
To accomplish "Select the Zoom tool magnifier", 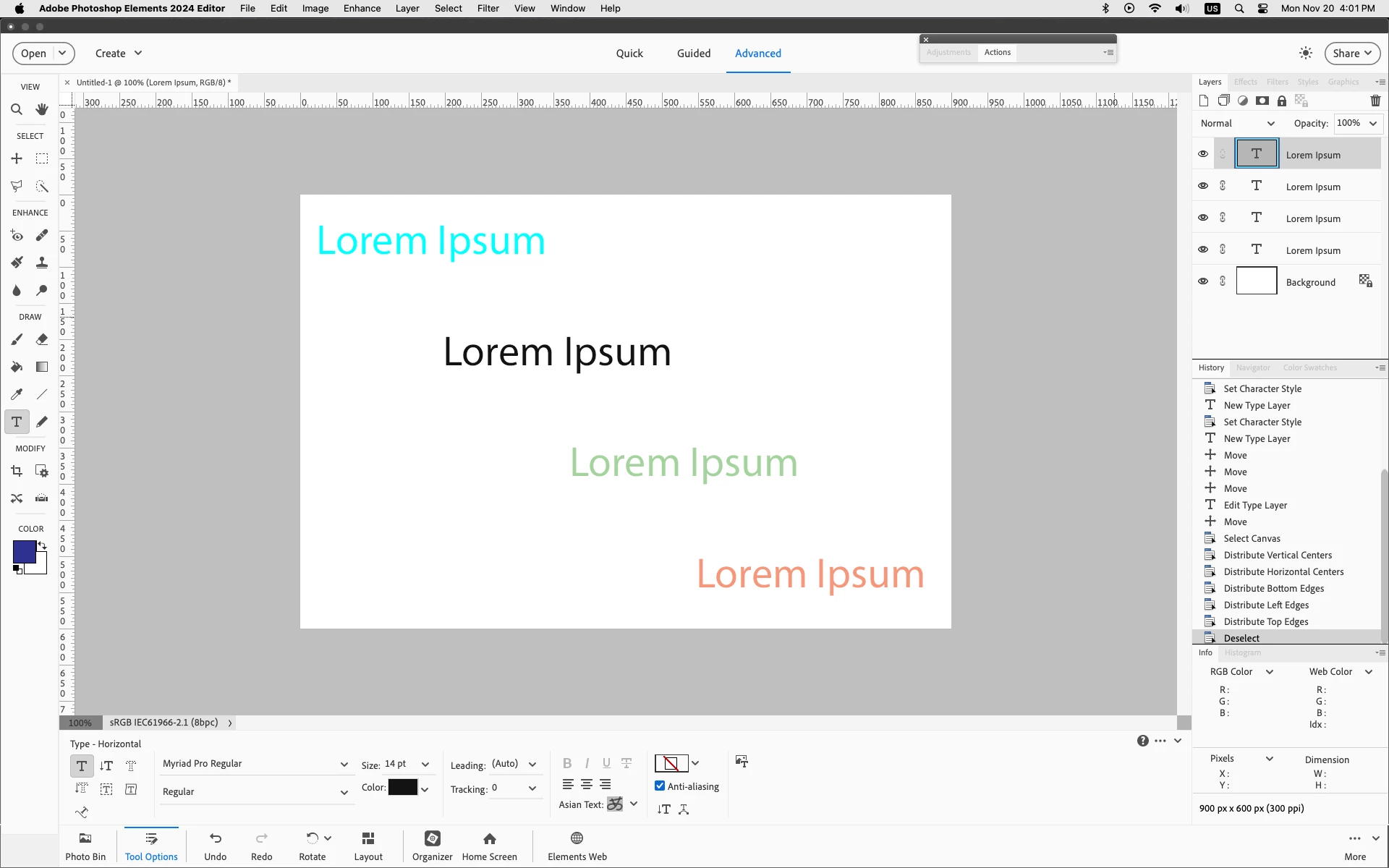I will [x=16, y=109].
